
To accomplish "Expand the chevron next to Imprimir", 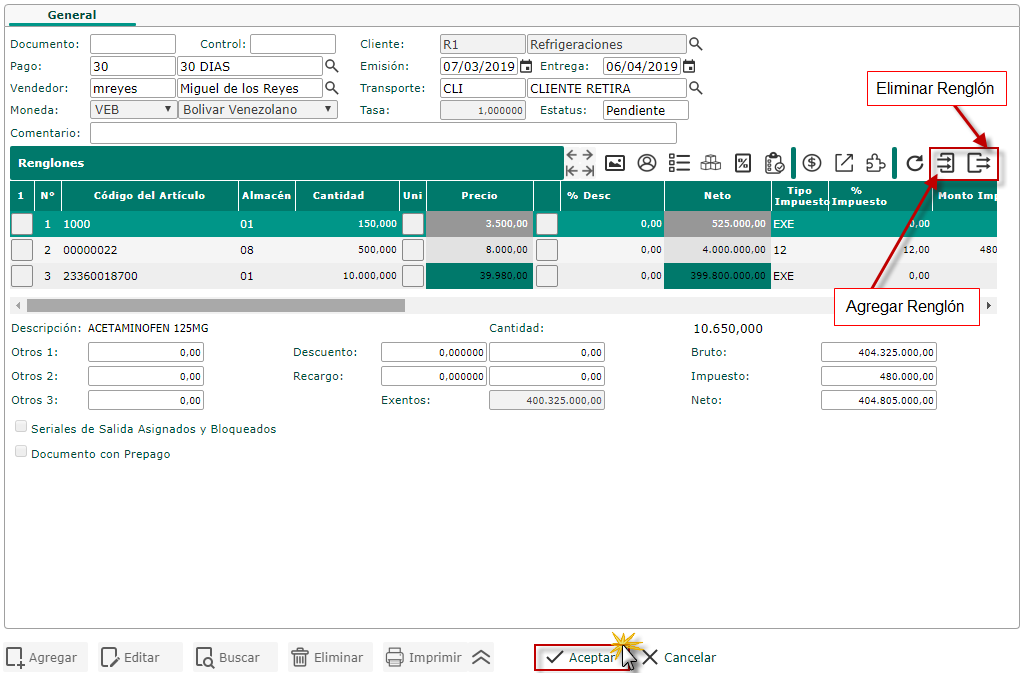I will pos(481,657).
